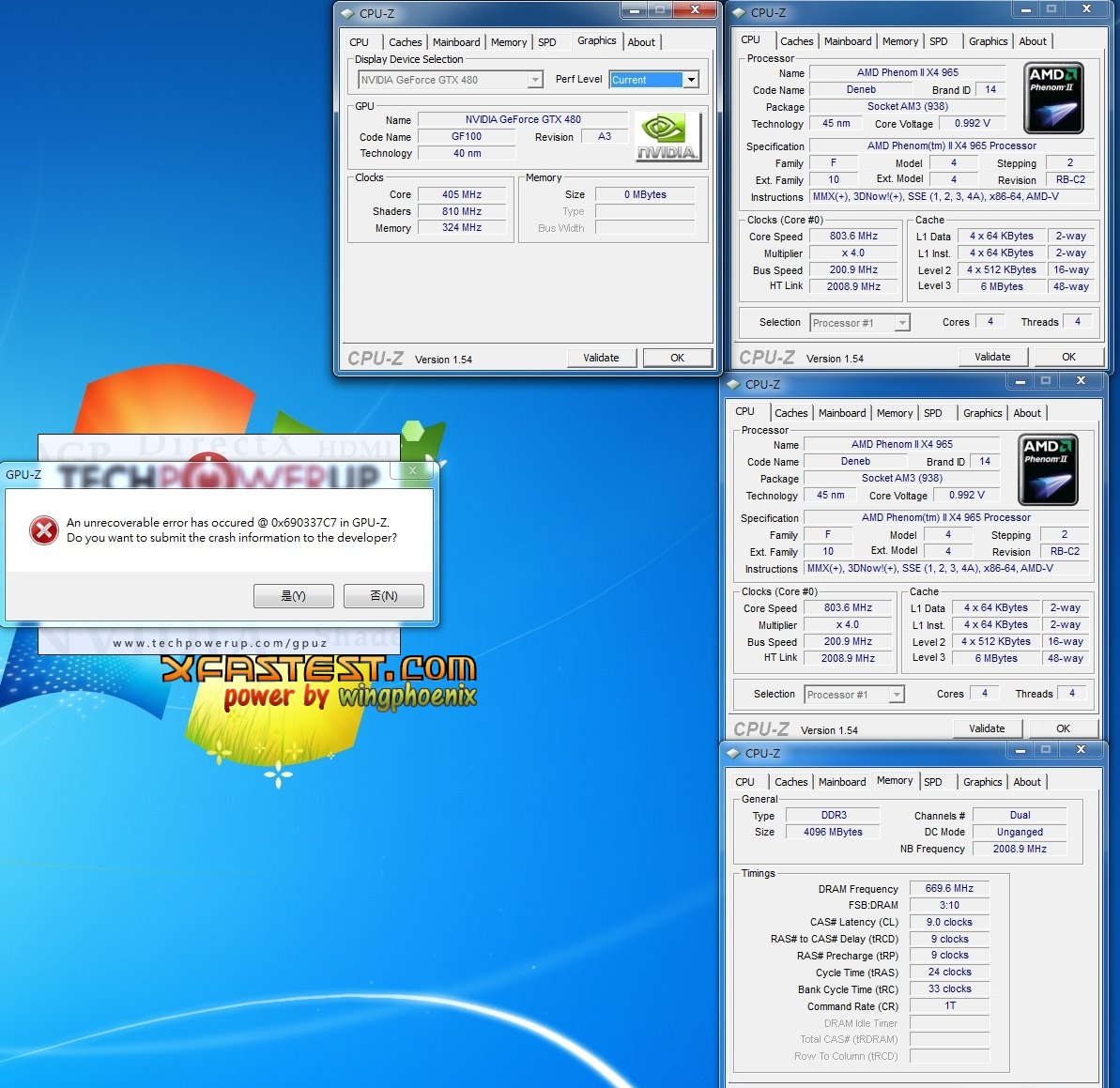Click the red error icon in the GPU-Z dialog

click(x=43, y=530)
